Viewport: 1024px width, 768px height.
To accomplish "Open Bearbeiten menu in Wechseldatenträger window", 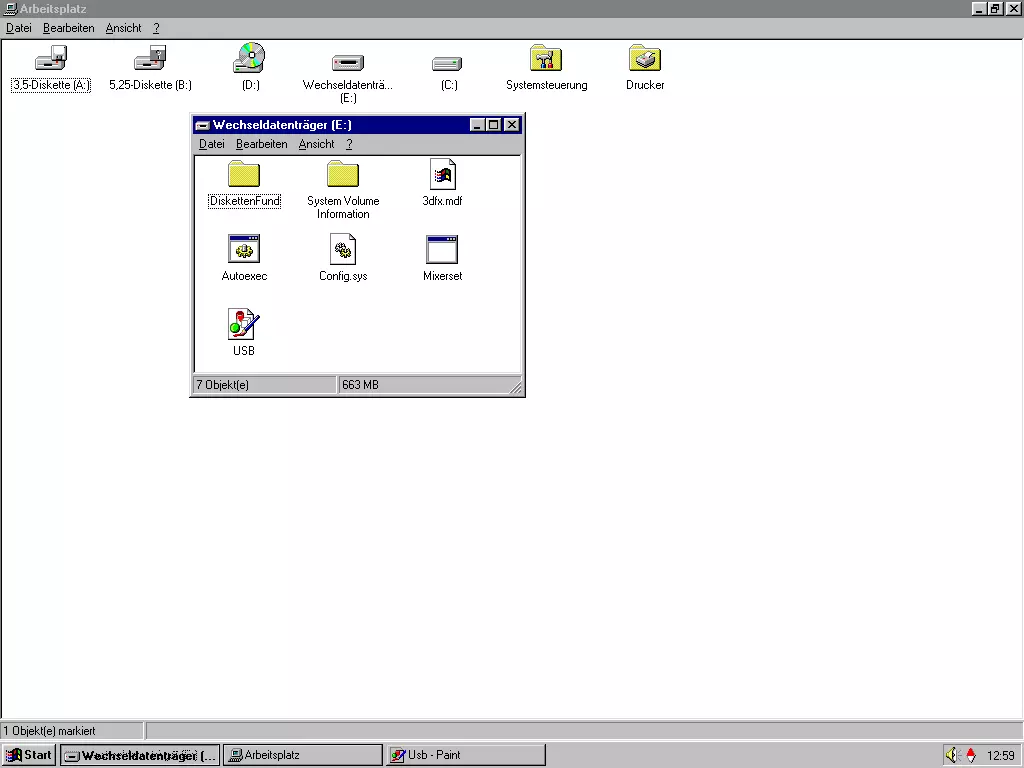I will coord(261,144).
